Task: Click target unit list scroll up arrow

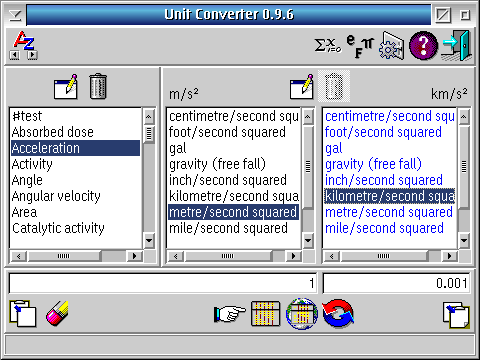Action: [x=464, y=117]
